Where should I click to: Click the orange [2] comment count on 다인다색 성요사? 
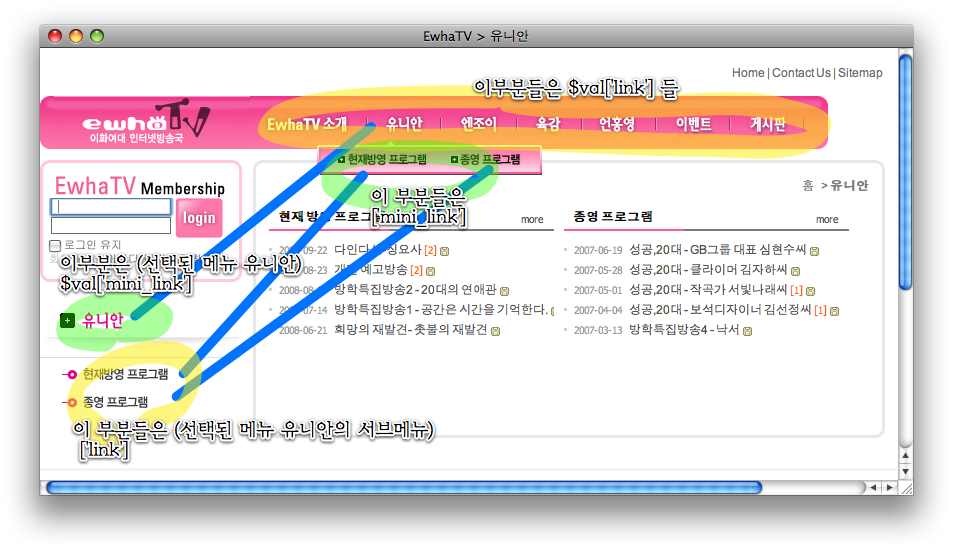pyautogui.click(x=430, y=250)
